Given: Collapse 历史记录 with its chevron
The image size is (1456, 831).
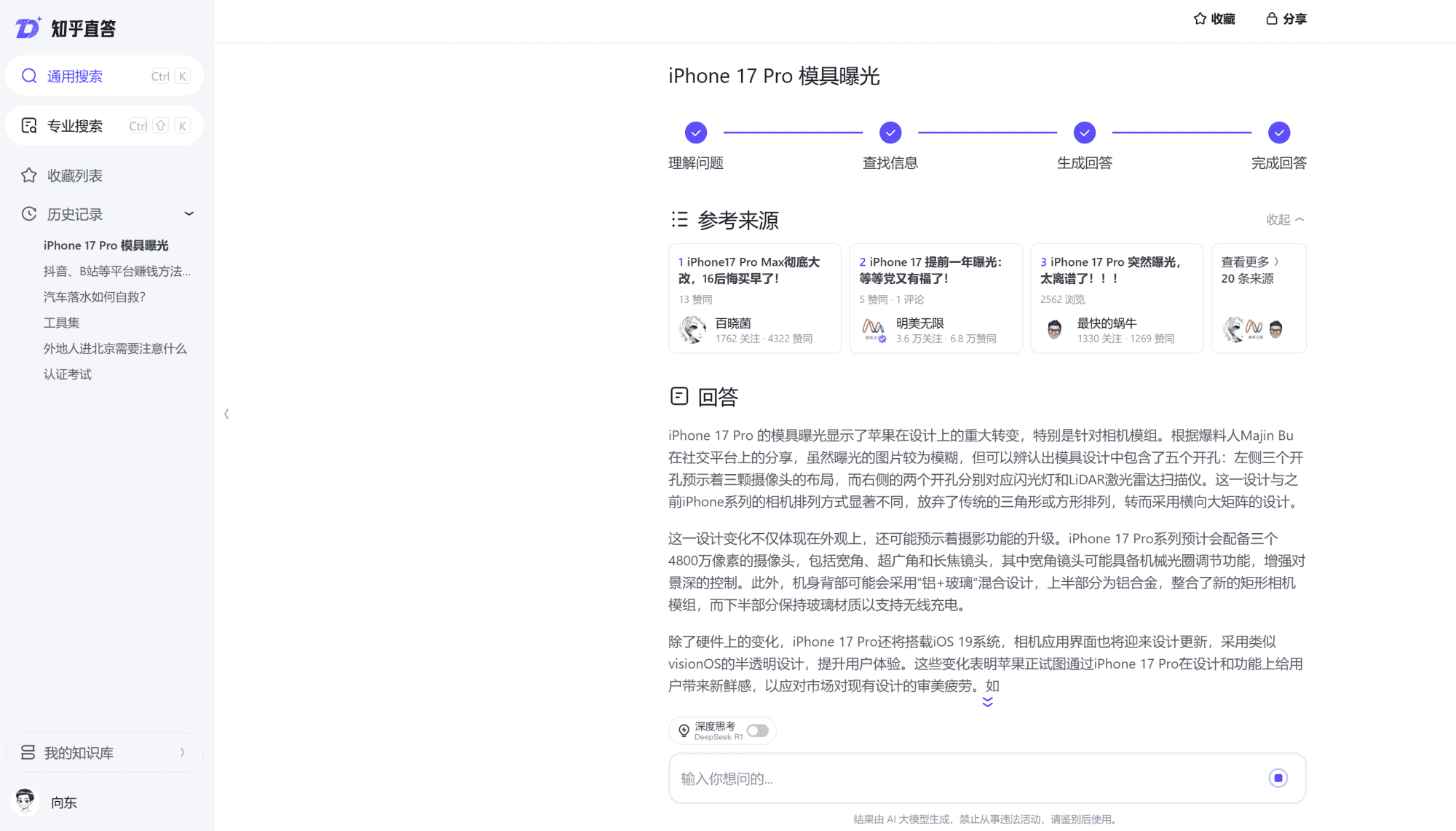Looking at the screenshot, I should [189, 213].
